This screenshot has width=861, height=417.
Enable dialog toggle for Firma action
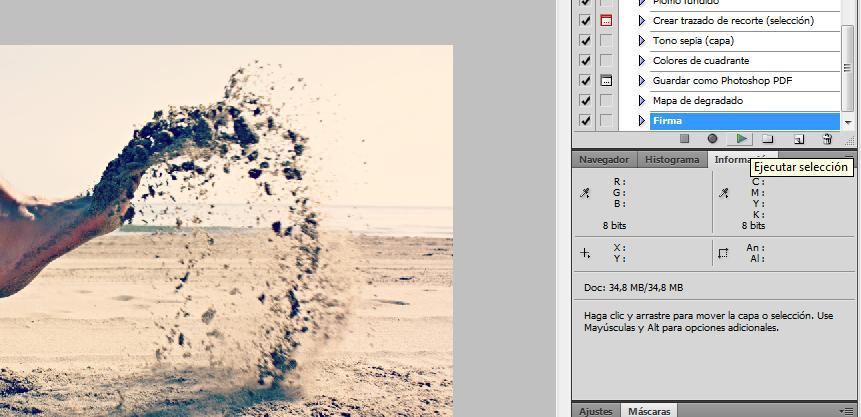point(606,120)
